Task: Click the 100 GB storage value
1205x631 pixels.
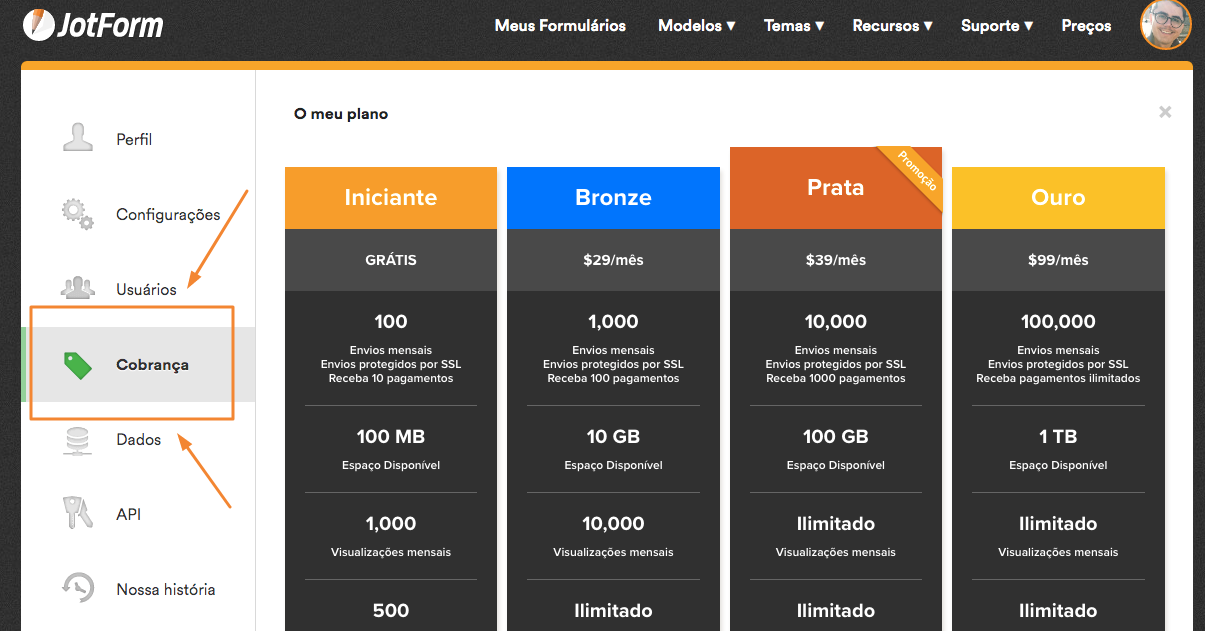Action: point(836,437)
